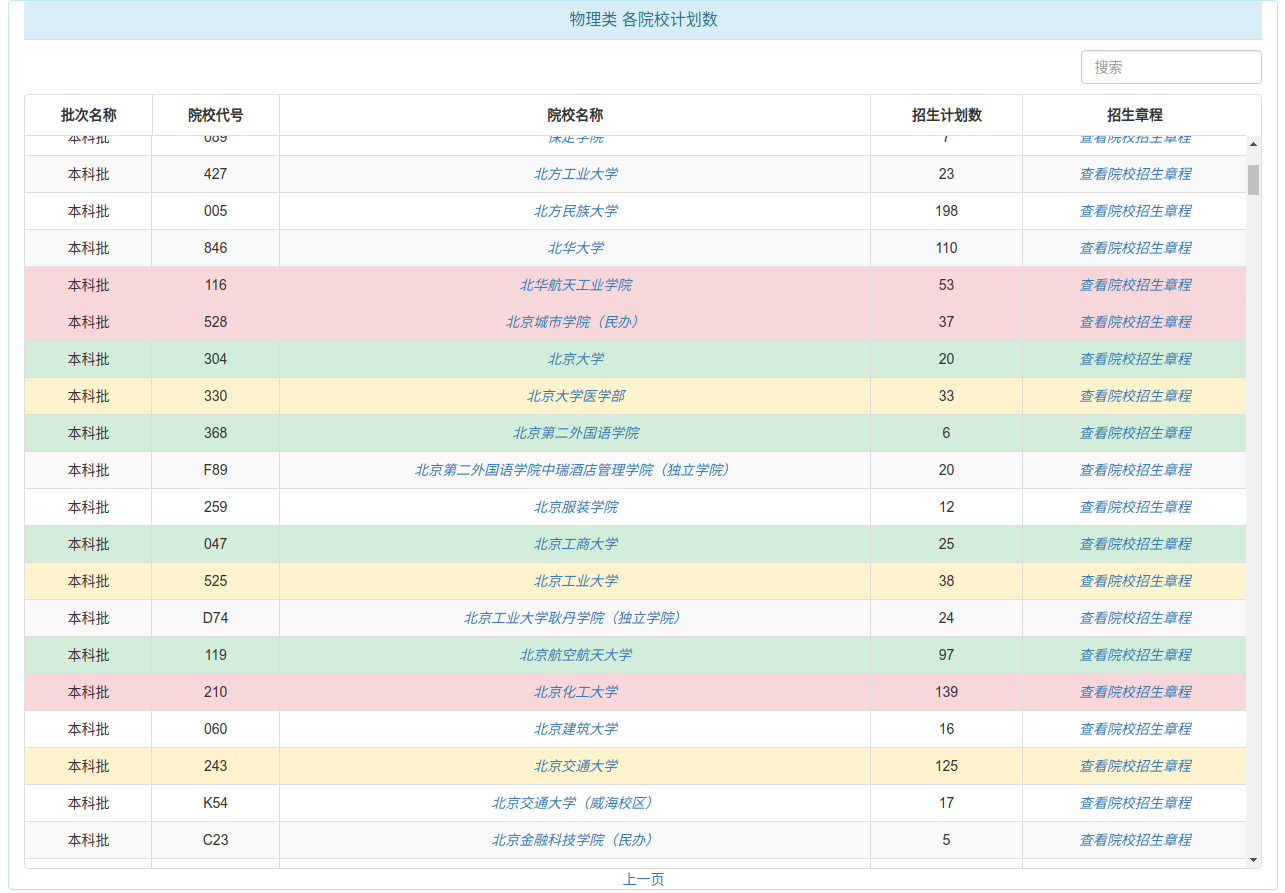The height and width of the screenshot is (893, 1285).
Task: Select the plan count 139 cell
Action: (x=947, y=692)
